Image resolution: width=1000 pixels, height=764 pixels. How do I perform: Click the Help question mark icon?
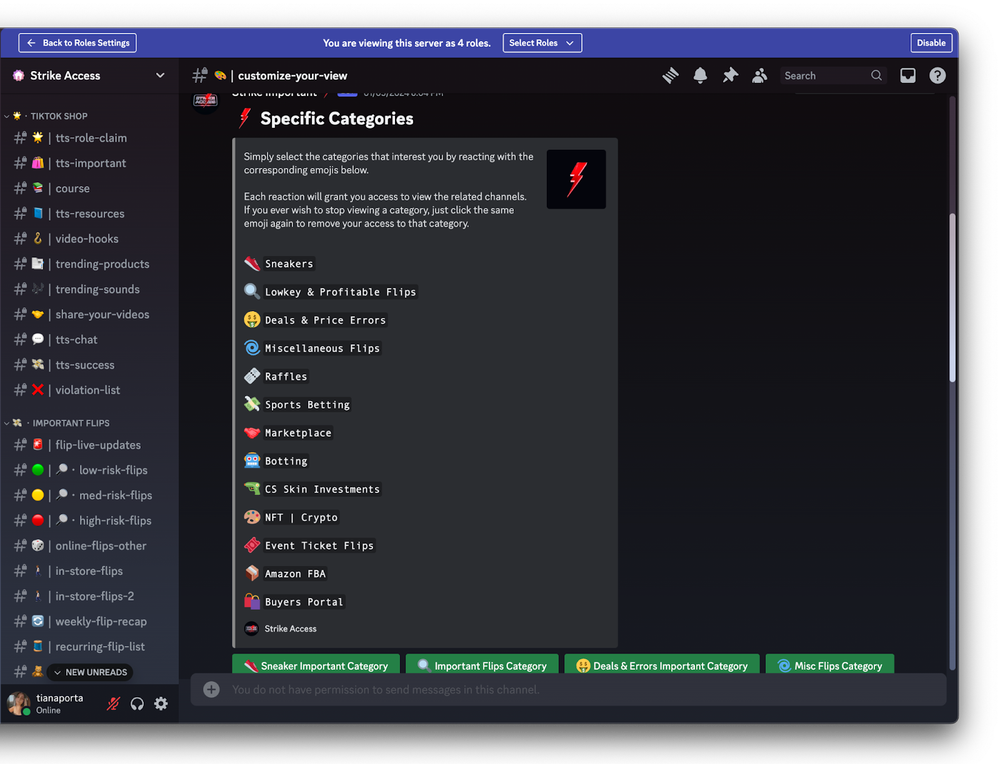(937, 76)
